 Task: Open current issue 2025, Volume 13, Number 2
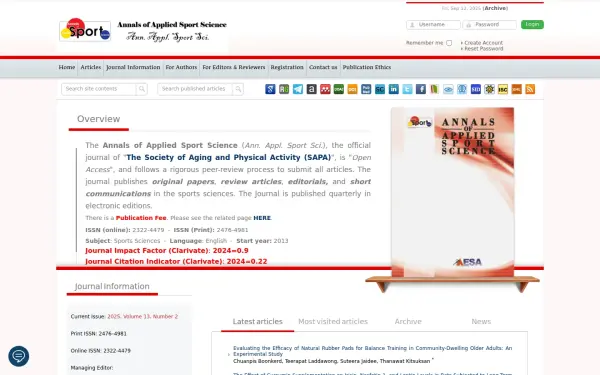[142, 316]
